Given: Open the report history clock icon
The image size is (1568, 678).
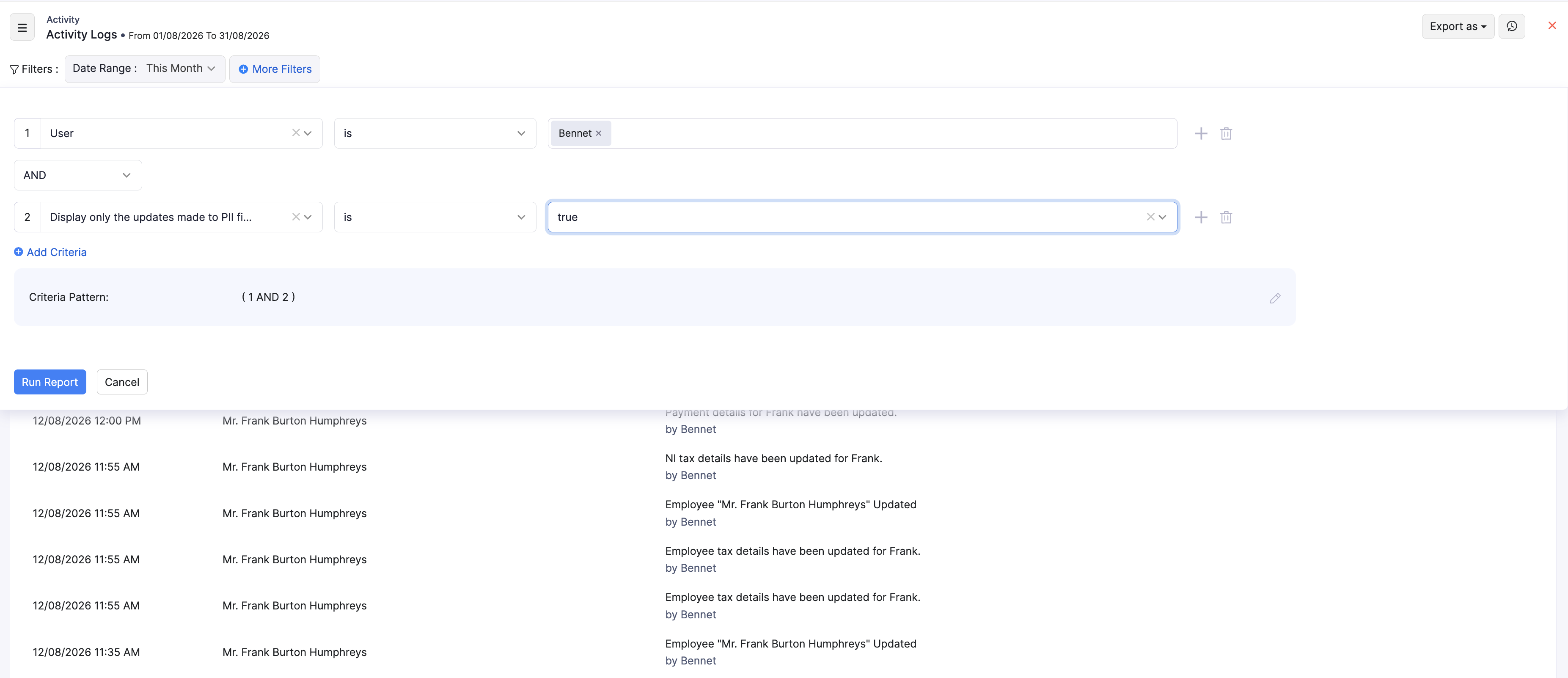Looking at the screenshot, I should pyautogui.click(x=1511, y=26).
